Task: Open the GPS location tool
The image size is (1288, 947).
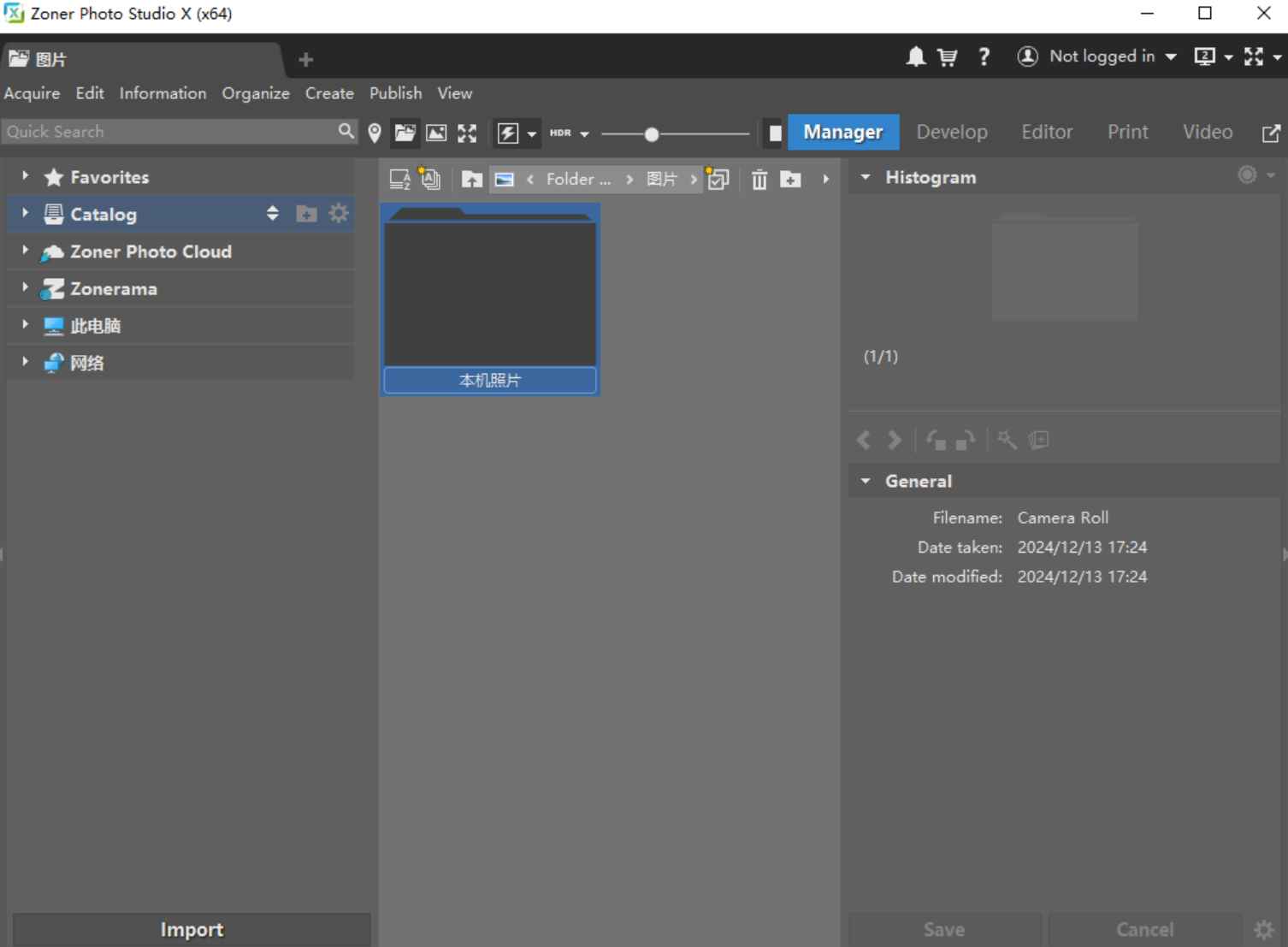Action: coord(374,132)
